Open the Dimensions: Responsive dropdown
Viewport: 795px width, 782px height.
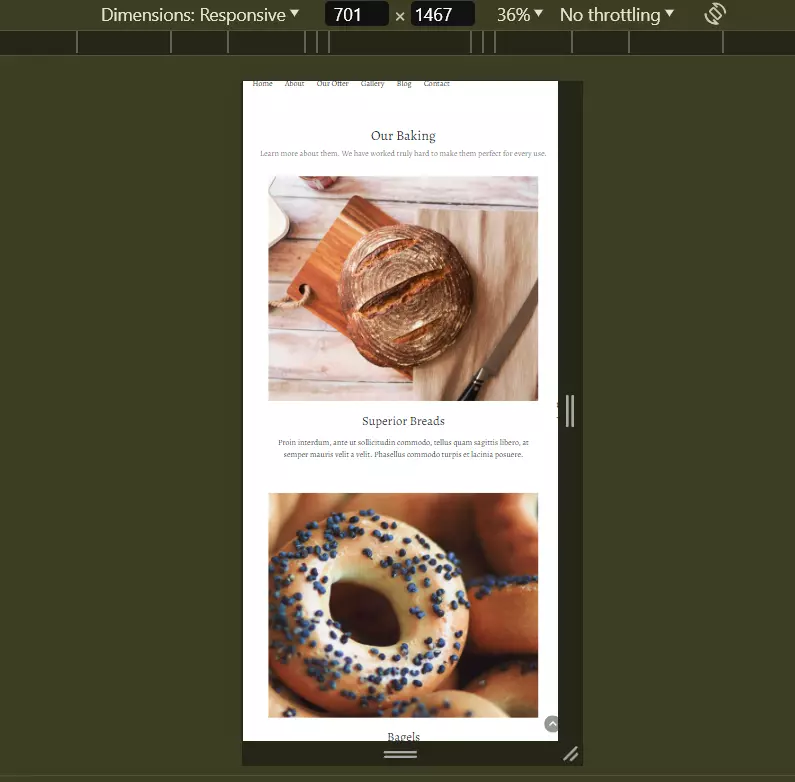pos(200,15)
